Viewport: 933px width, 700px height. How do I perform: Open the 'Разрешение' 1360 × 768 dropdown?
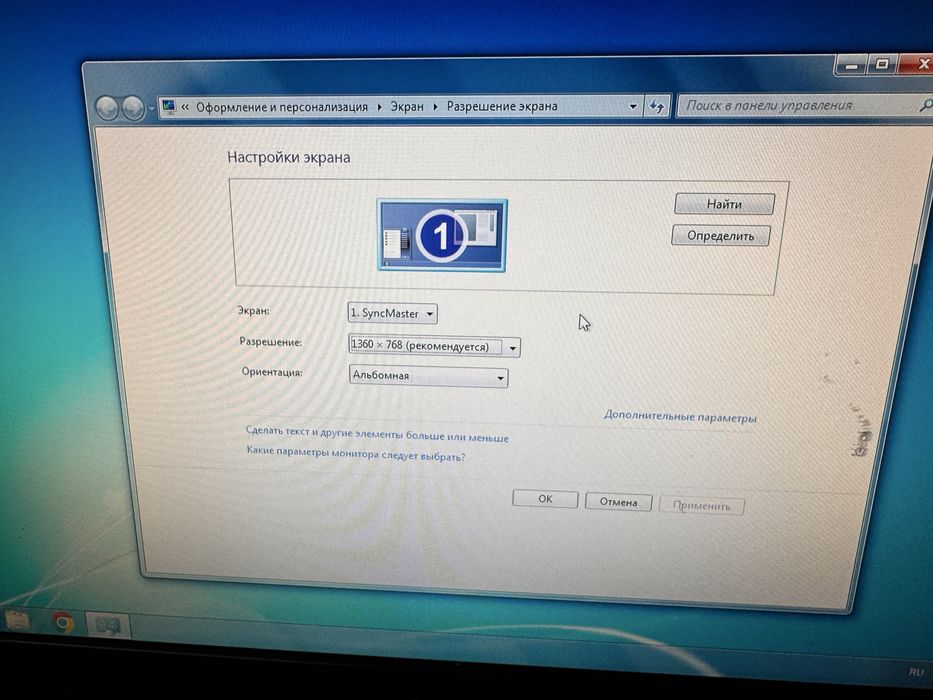[434, 346]
